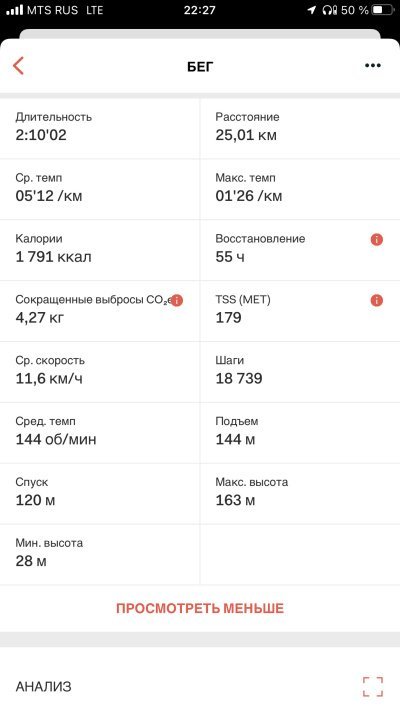Tap the БЕГ header title
Image resolution: width=400 pixels, height=711 pixels.
[x=200, y=67]
